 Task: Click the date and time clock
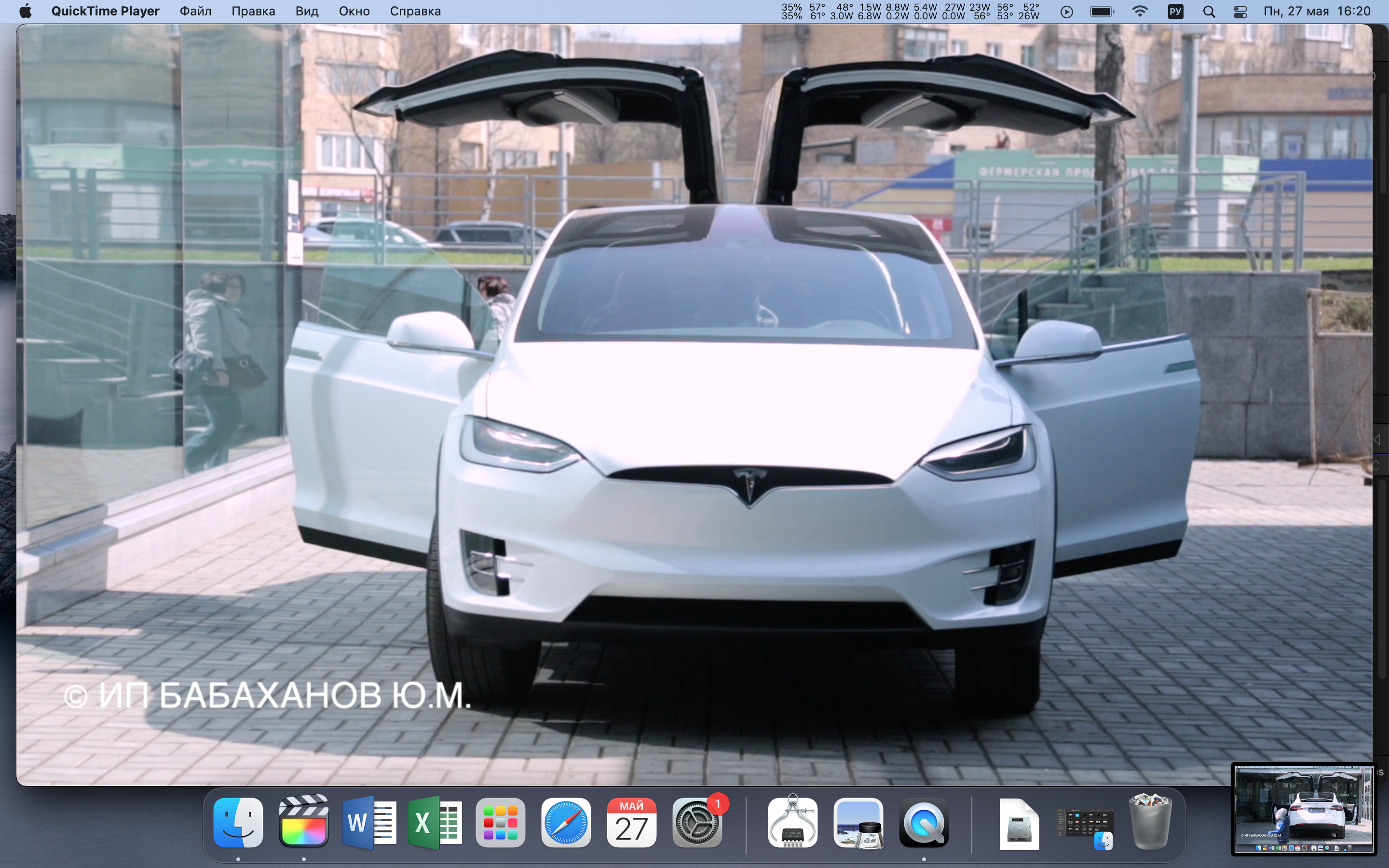(x=1317, y=12)
